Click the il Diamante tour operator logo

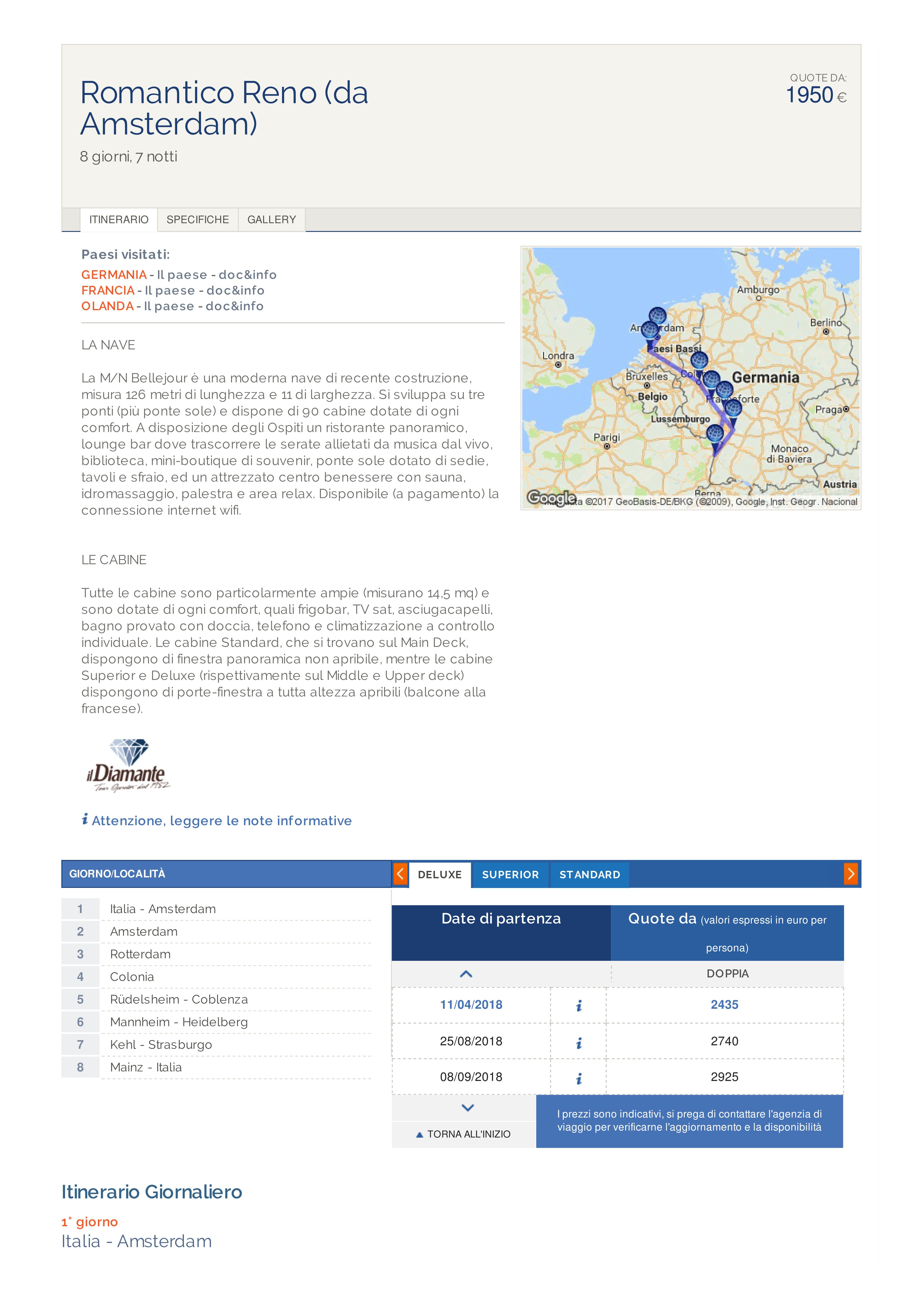[x=129, y=765]
